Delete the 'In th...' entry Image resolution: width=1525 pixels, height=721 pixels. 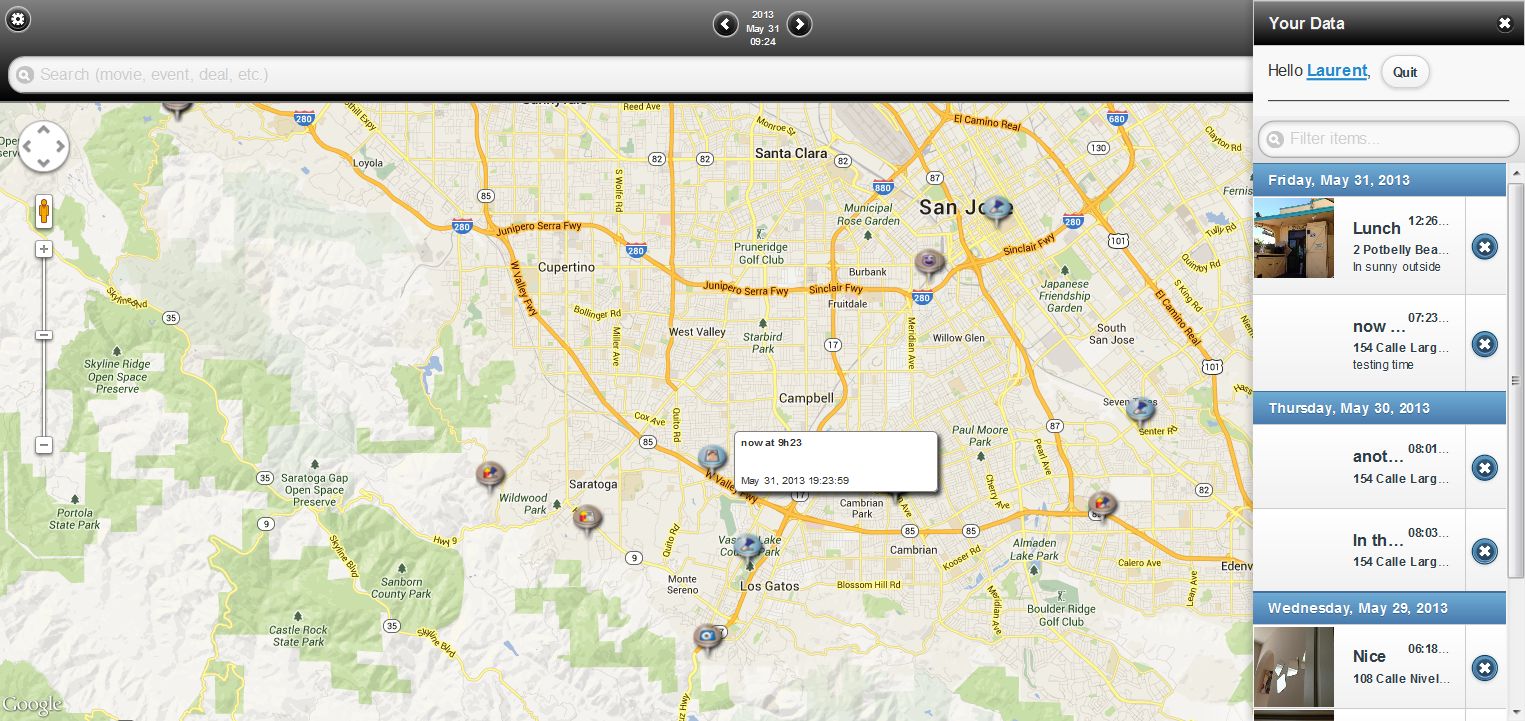(x=1485, y=551)
